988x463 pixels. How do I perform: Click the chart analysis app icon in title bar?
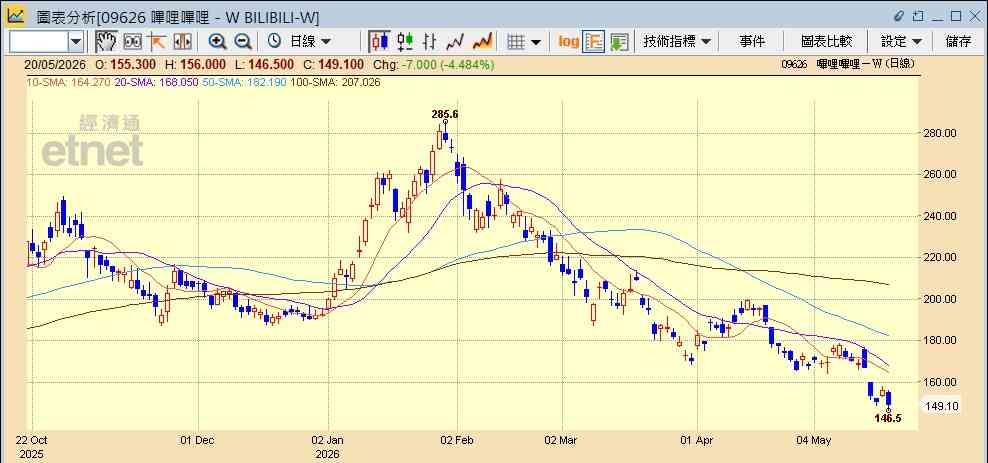[x=16, y=15]
